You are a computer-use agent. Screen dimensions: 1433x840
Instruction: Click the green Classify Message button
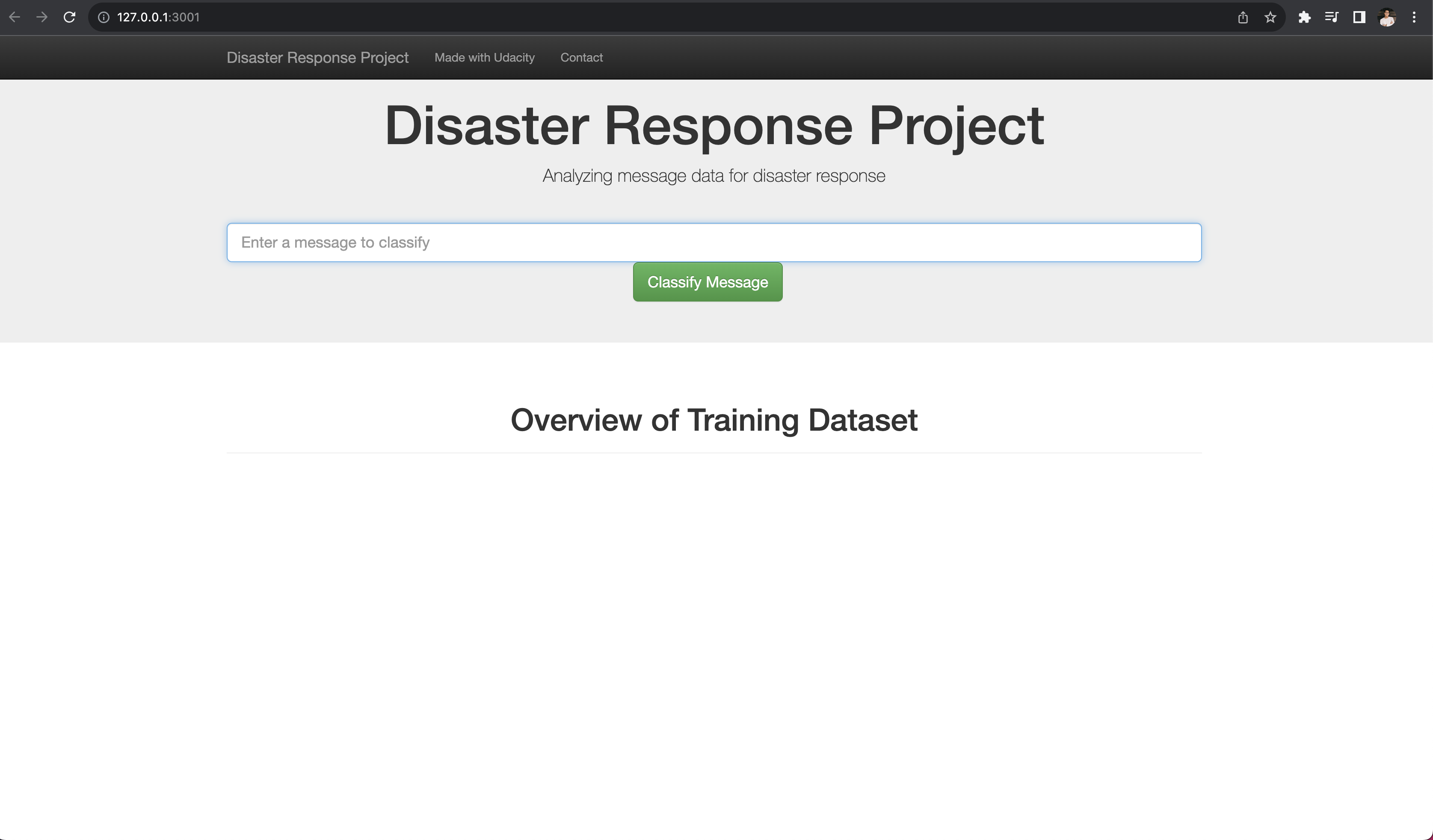tap(708, 282)
